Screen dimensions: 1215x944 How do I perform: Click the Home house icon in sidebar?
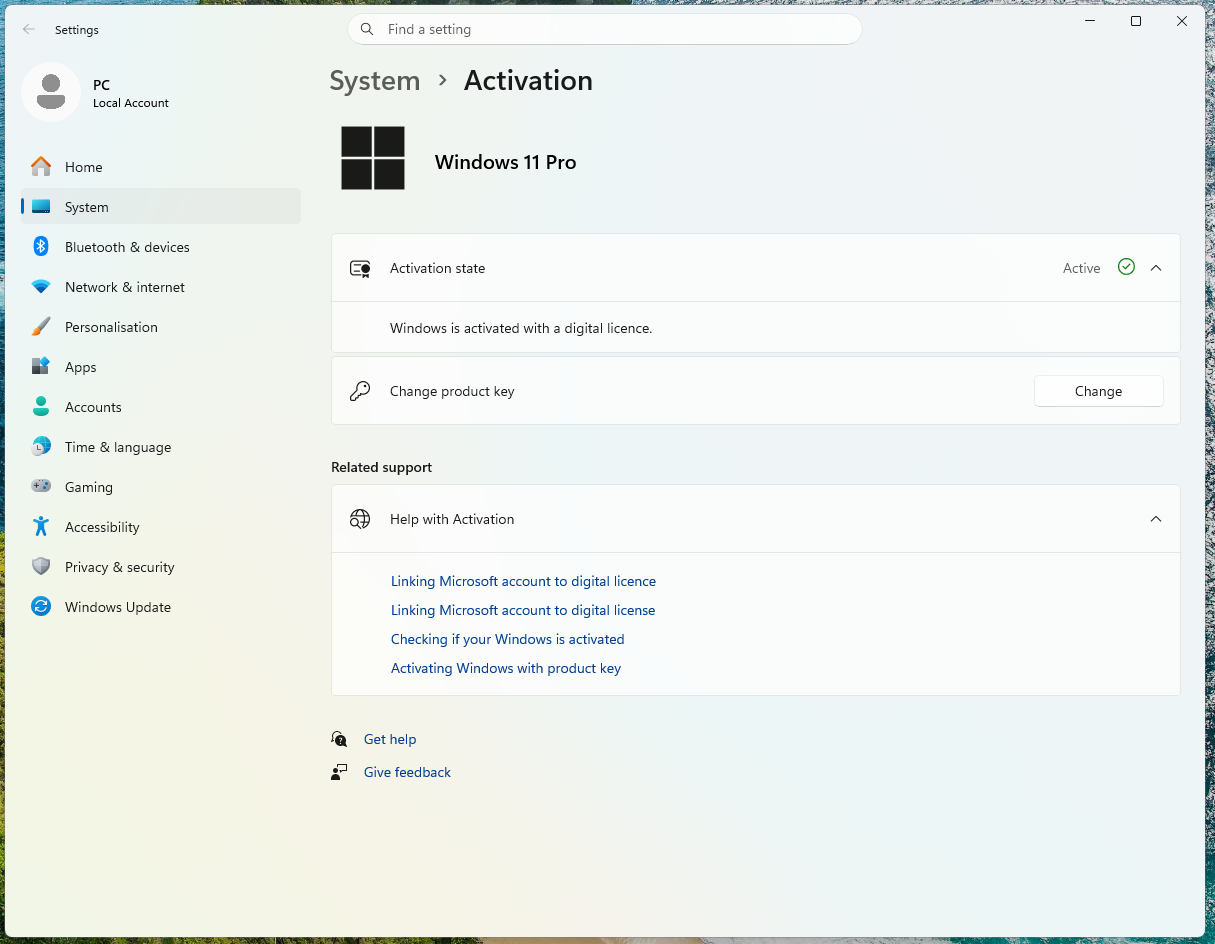(41, 167)
